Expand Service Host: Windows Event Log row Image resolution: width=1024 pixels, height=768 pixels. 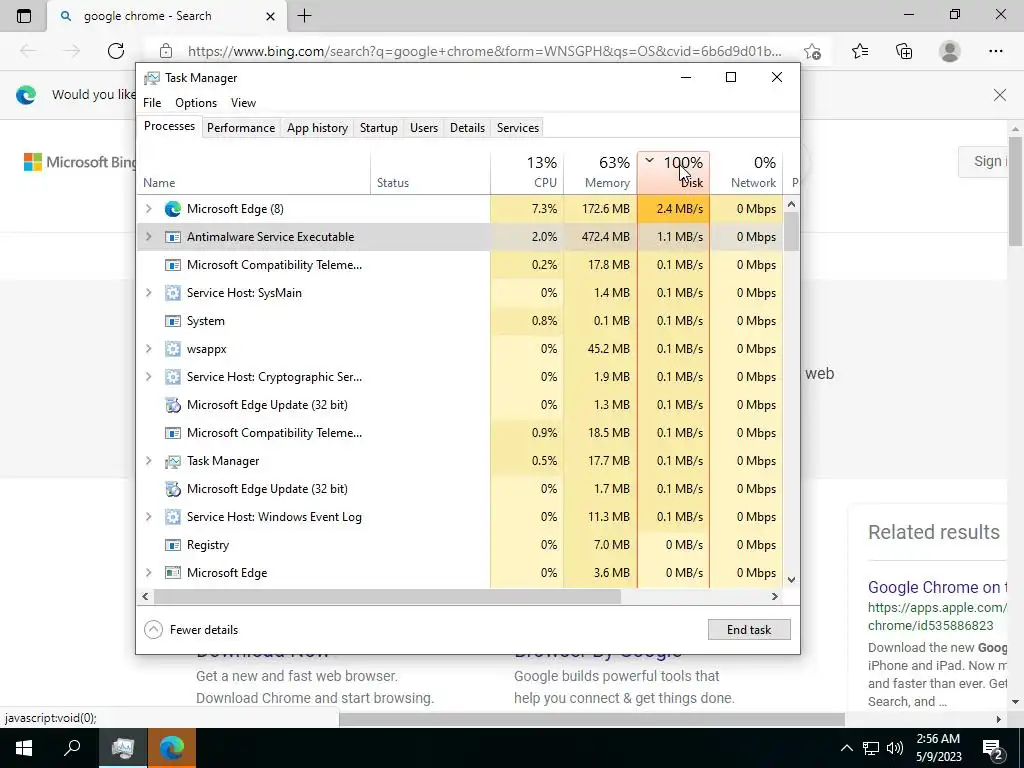148,517
